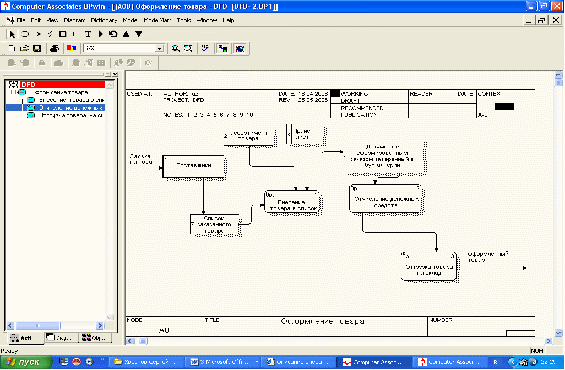Close the Model Explorer panel
Viewport: 565px width, 370px height.
(x=115, y=74)
